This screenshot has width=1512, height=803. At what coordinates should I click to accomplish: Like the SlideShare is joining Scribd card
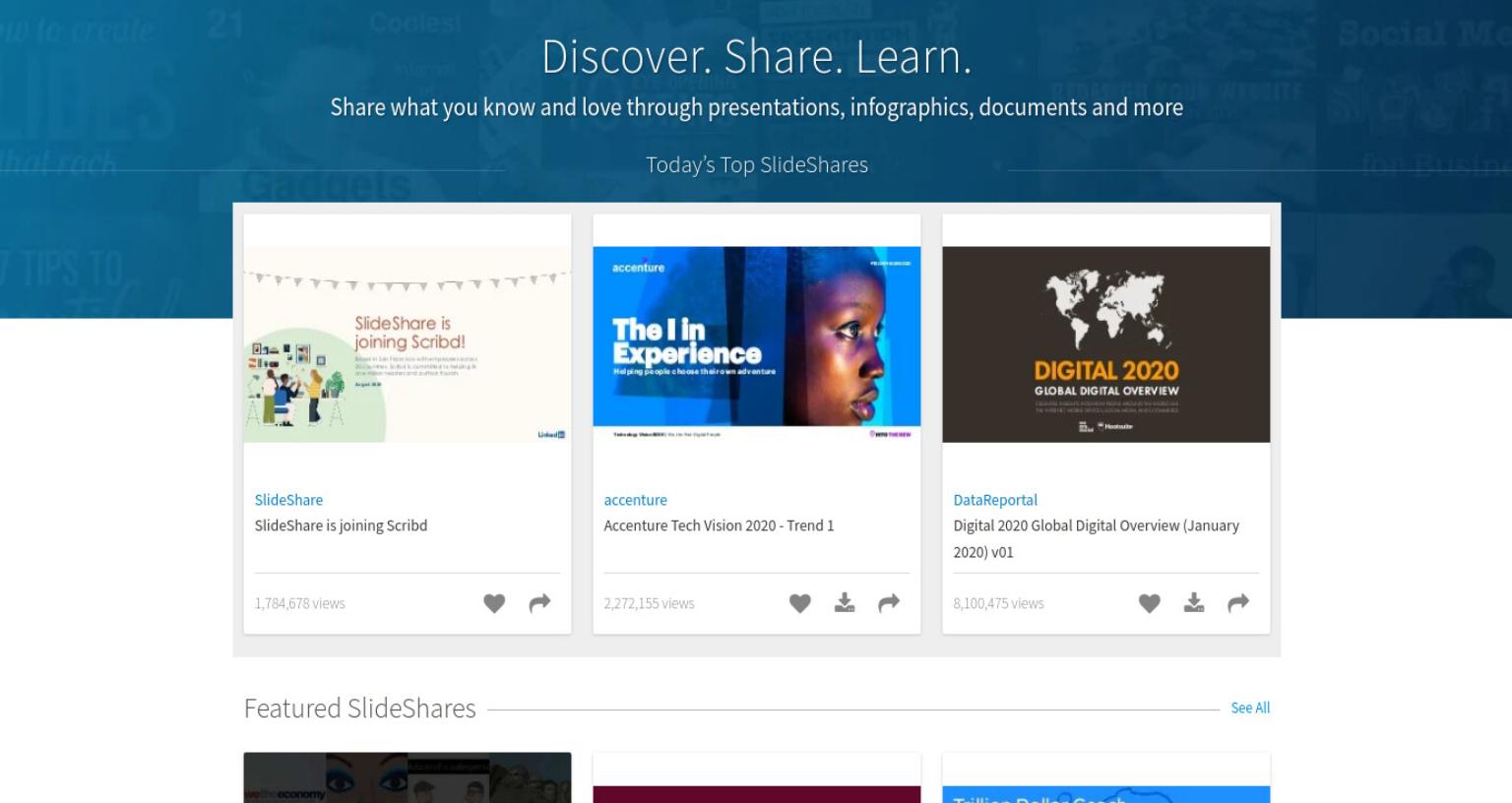tap(494, 603)
